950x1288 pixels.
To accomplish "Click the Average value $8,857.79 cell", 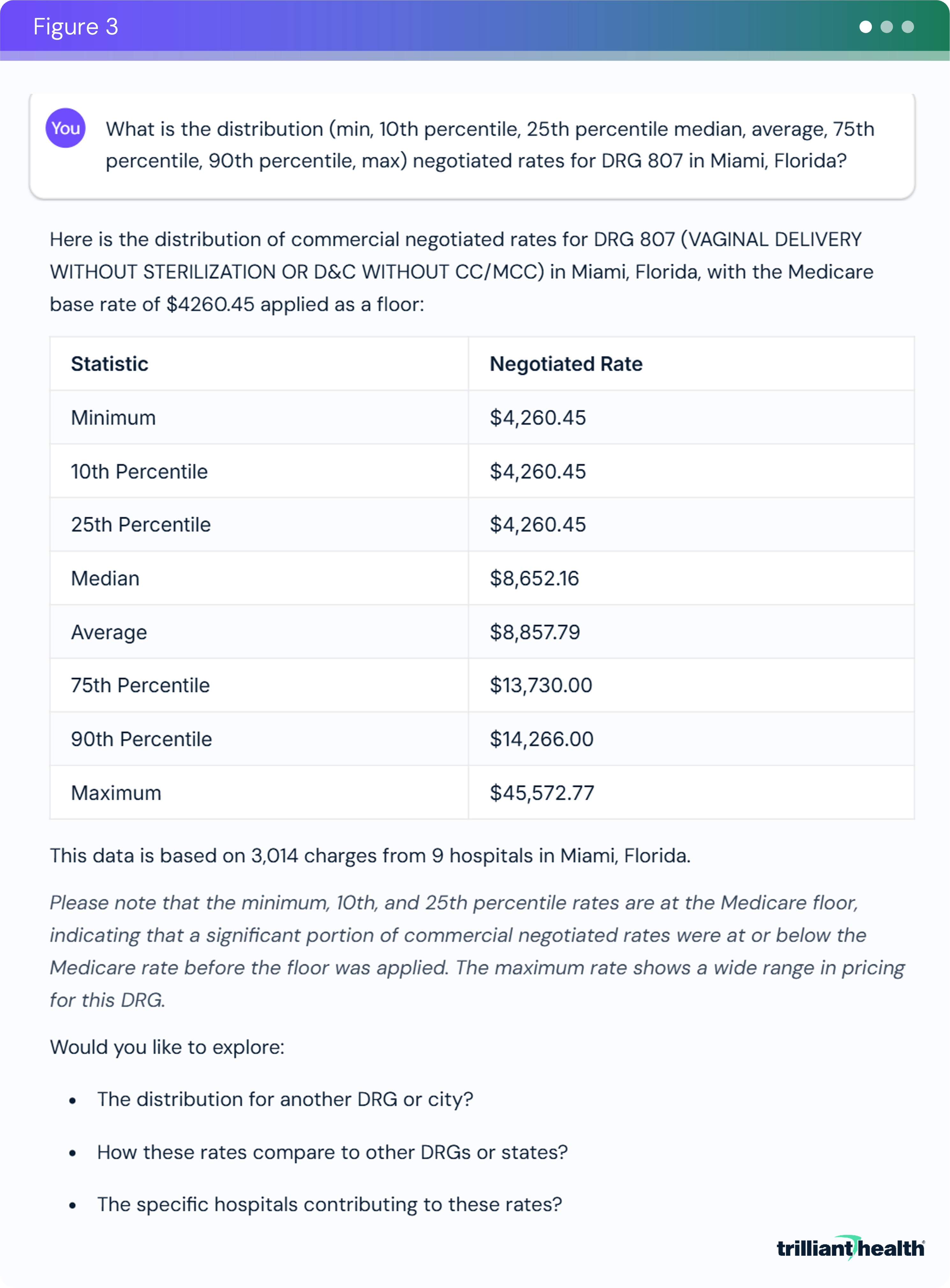I will point(535,632).
